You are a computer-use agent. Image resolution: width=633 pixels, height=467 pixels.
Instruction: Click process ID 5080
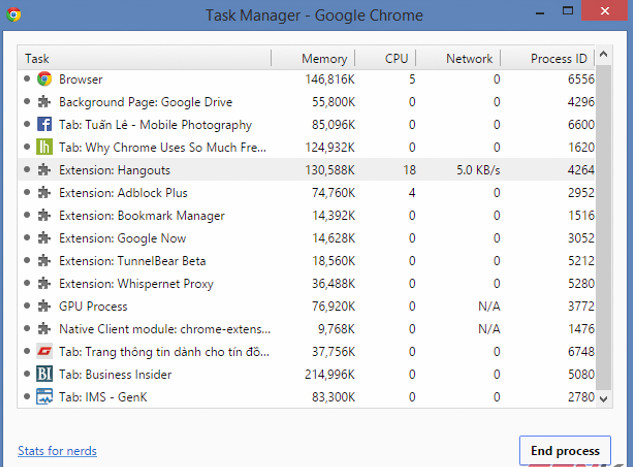[x=581, y=375]
